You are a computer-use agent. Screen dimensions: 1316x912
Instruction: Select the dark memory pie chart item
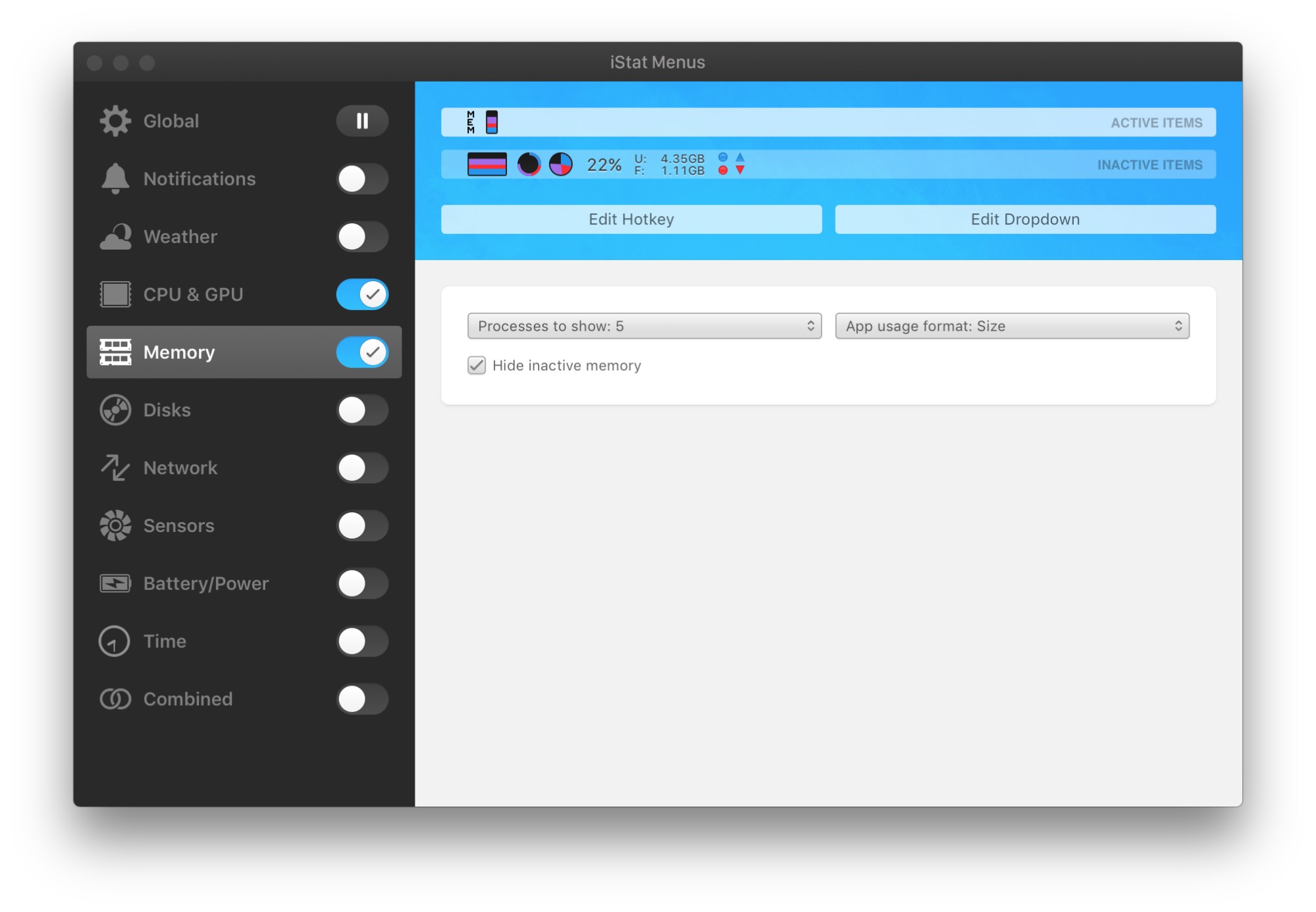click(x=529, y=164)
